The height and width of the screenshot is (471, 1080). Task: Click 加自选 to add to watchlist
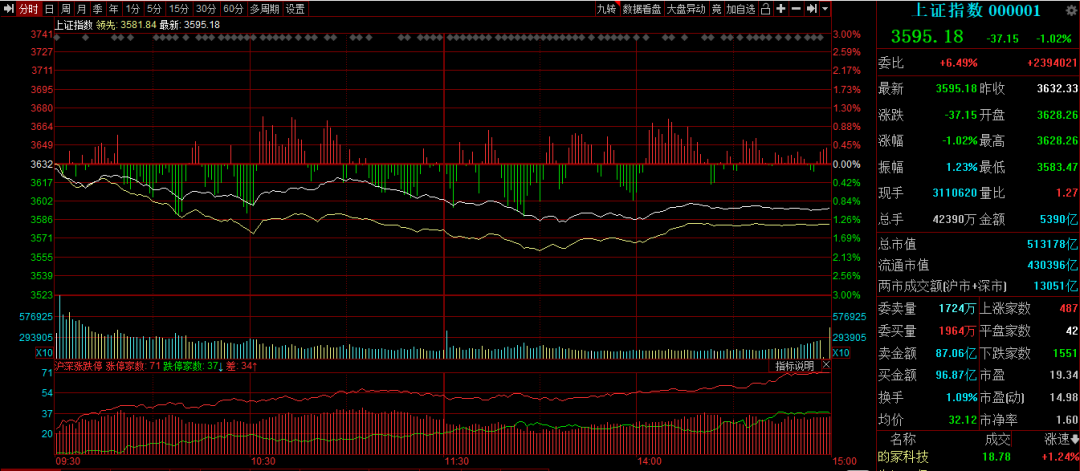(x=741, y=9)
